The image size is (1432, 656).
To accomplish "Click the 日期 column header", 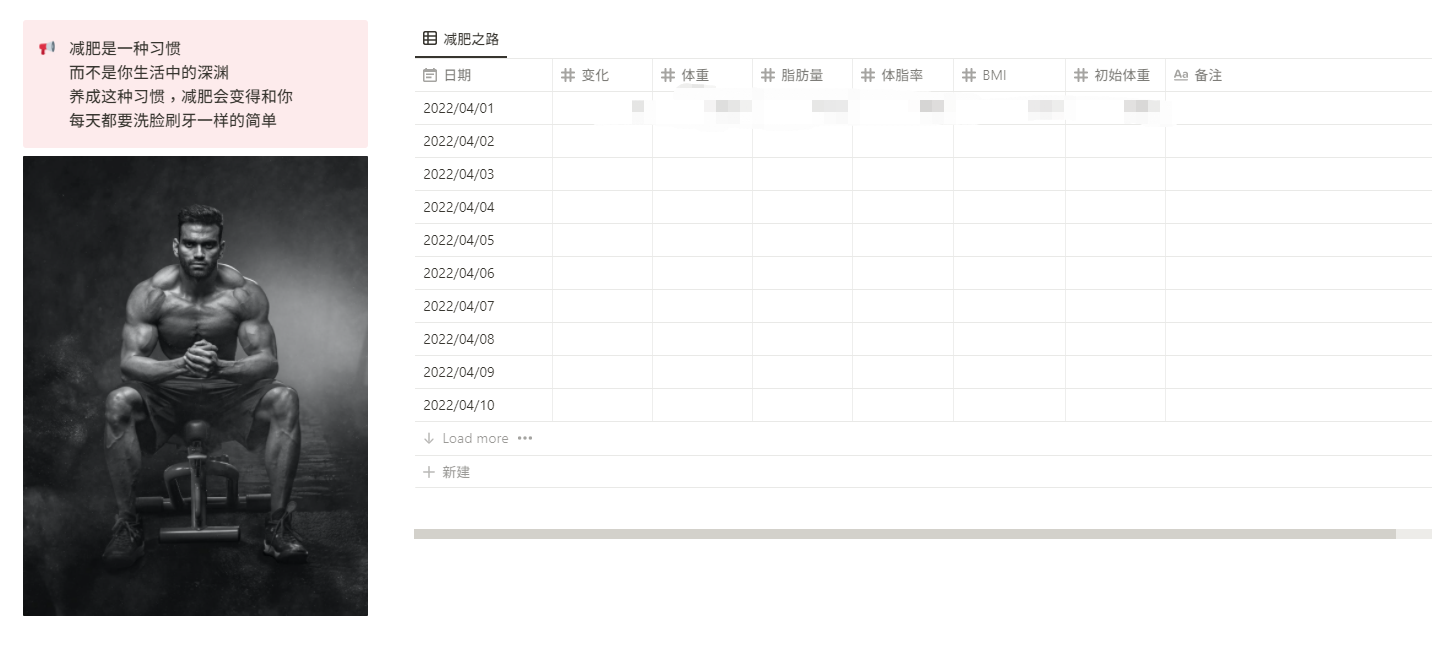I will [483, 75].
